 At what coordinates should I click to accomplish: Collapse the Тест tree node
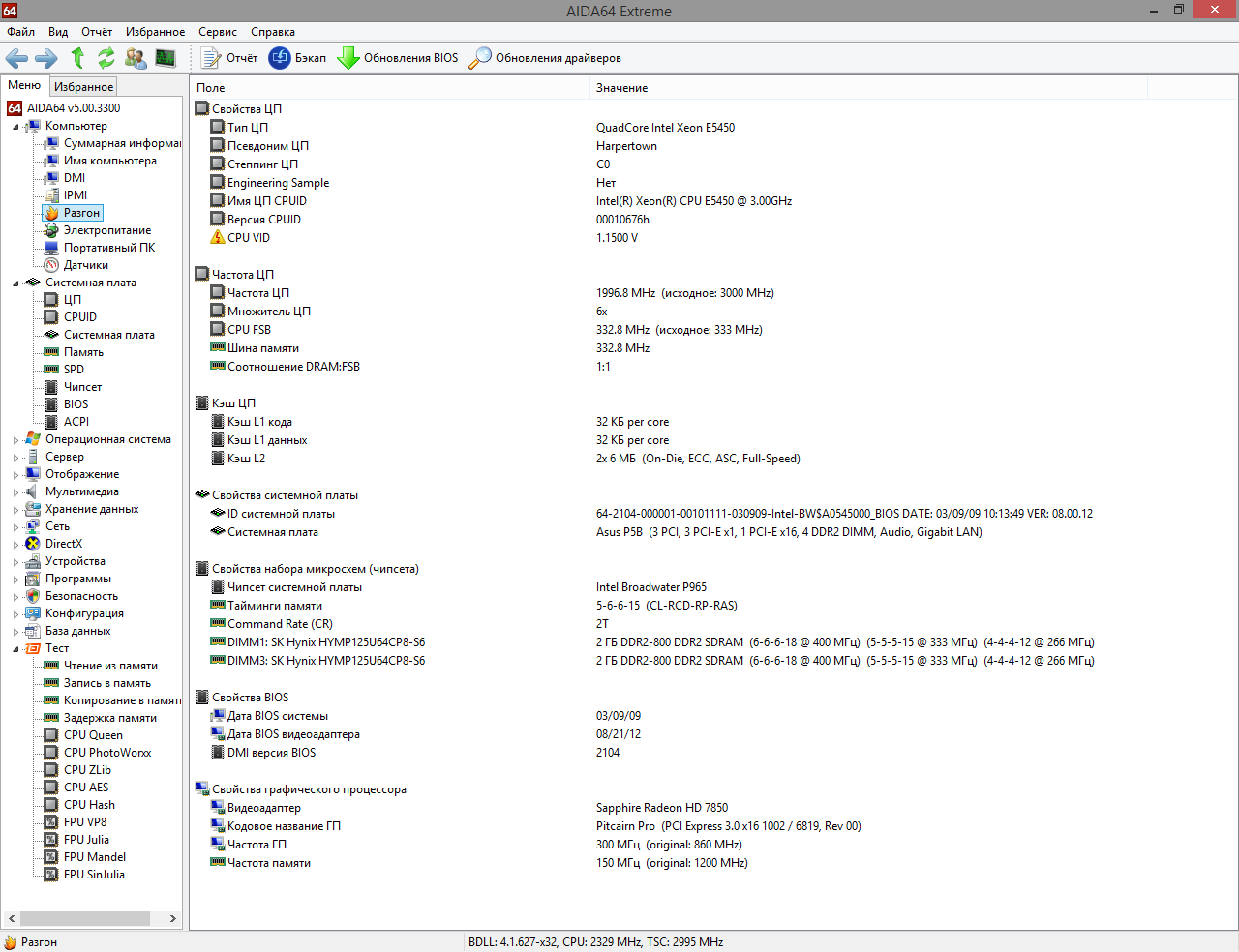(x=16, y=649)
